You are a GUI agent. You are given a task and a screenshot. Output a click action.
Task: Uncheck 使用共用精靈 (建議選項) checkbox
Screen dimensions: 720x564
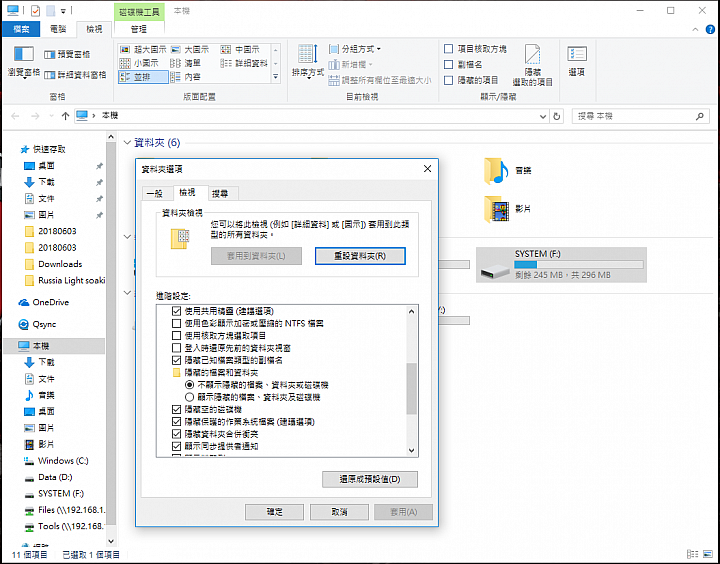coord(176,311)
